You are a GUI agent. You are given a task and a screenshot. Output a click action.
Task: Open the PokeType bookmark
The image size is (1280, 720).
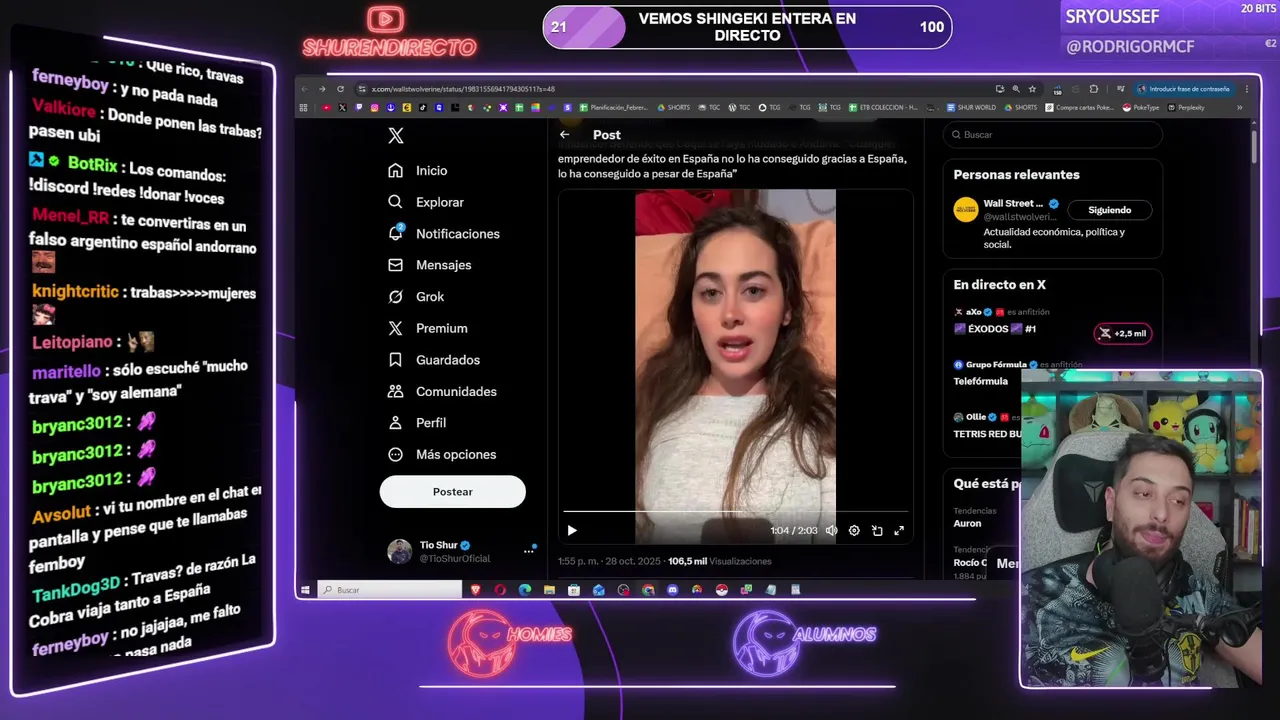tap(1142, 107)
